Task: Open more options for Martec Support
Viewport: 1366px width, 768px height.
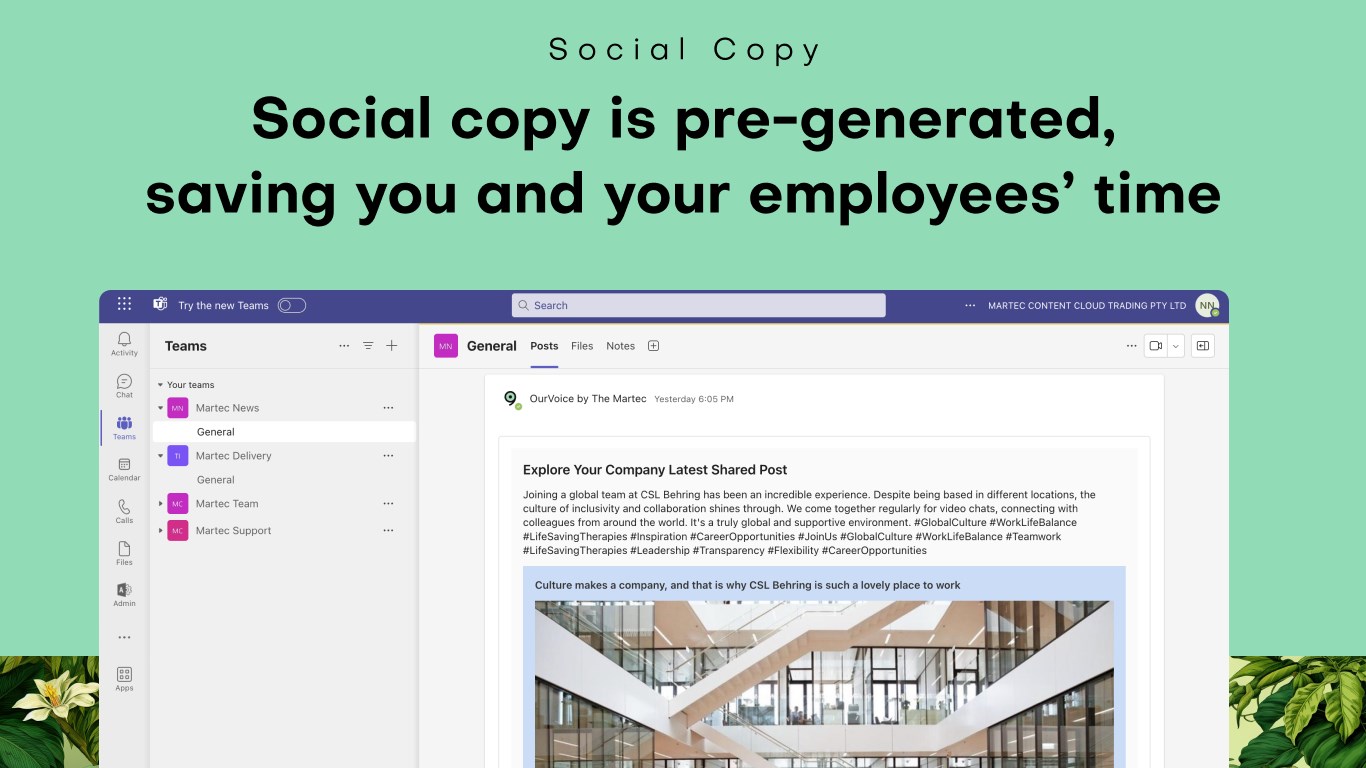Action: point(388,531)
